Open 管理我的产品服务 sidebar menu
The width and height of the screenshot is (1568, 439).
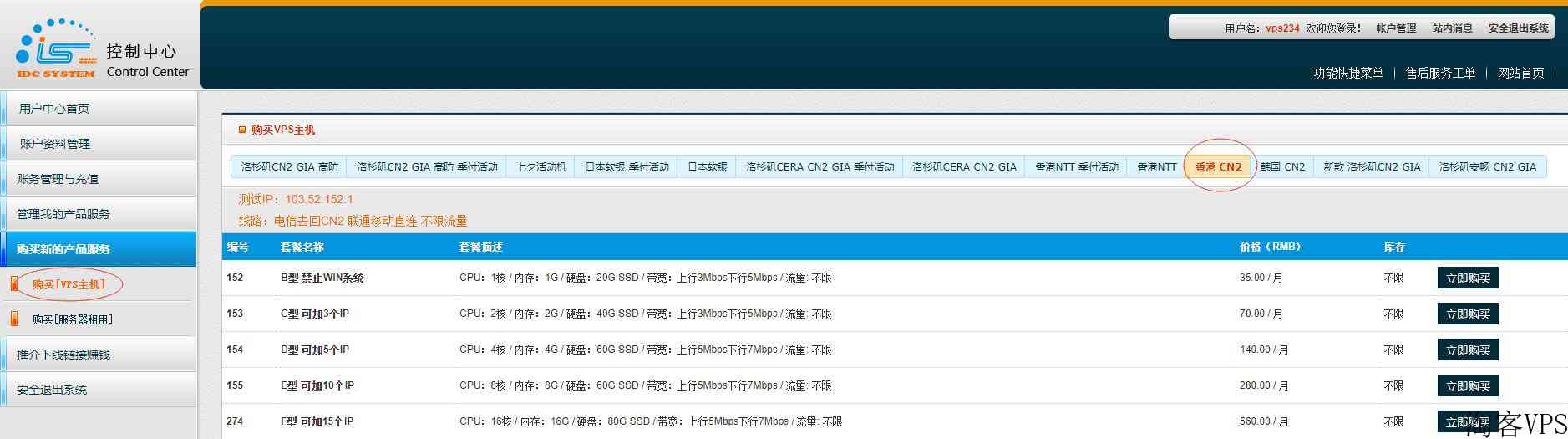point(99,214)
